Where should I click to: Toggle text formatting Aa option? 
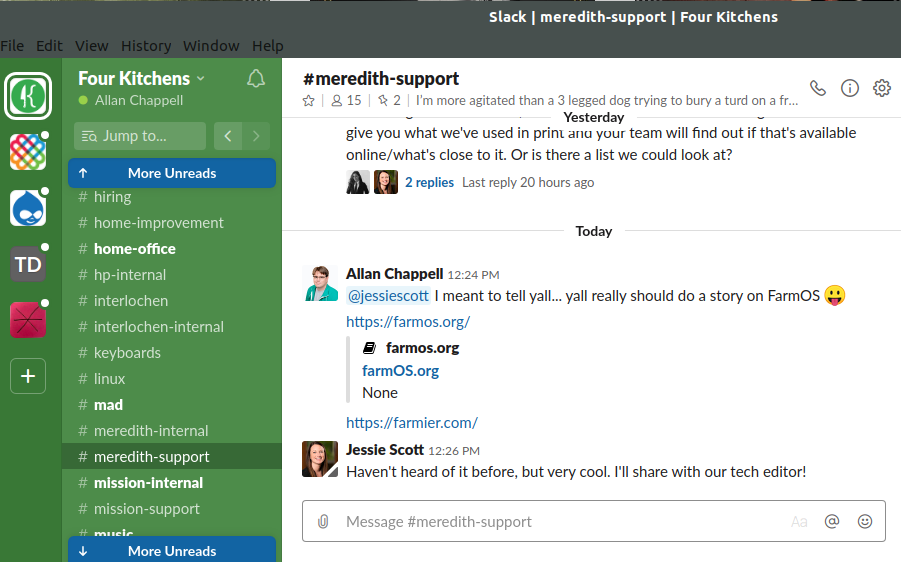(799, 522)
